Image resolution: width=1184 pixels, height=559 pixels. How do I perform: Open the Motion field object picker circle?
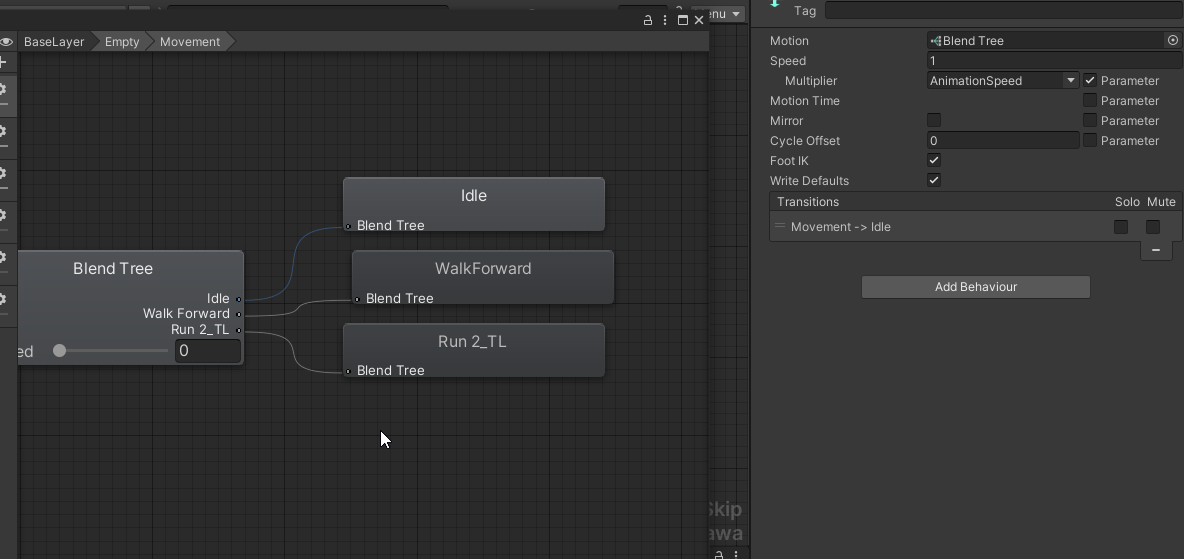click(1173, 41)
